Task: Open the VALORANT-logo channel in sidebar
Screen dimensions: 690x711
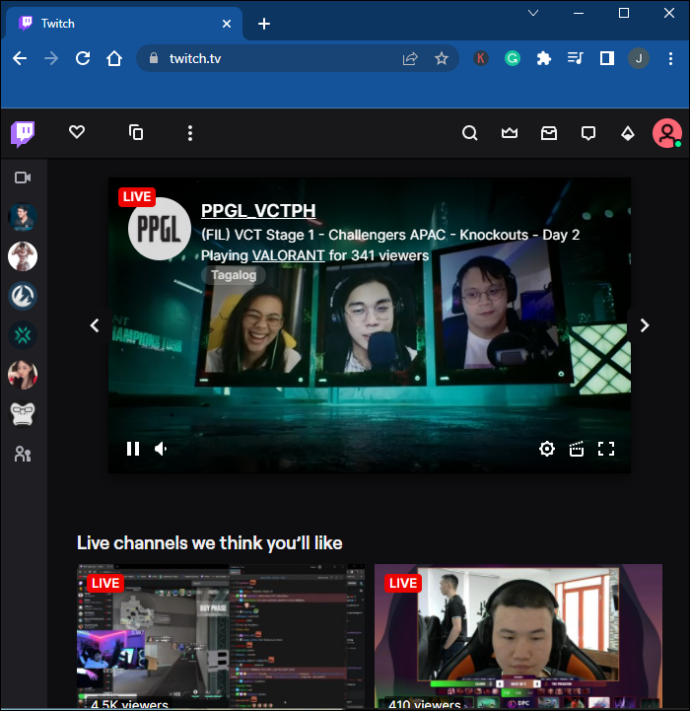Action: click(x=23, y=335)
